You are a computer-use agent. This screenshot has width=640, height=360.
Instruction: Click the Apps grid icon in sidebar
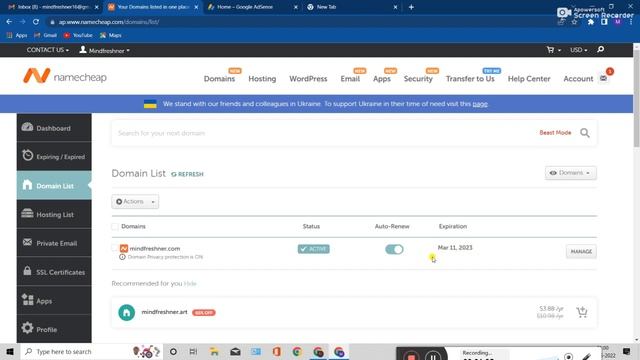27,300
